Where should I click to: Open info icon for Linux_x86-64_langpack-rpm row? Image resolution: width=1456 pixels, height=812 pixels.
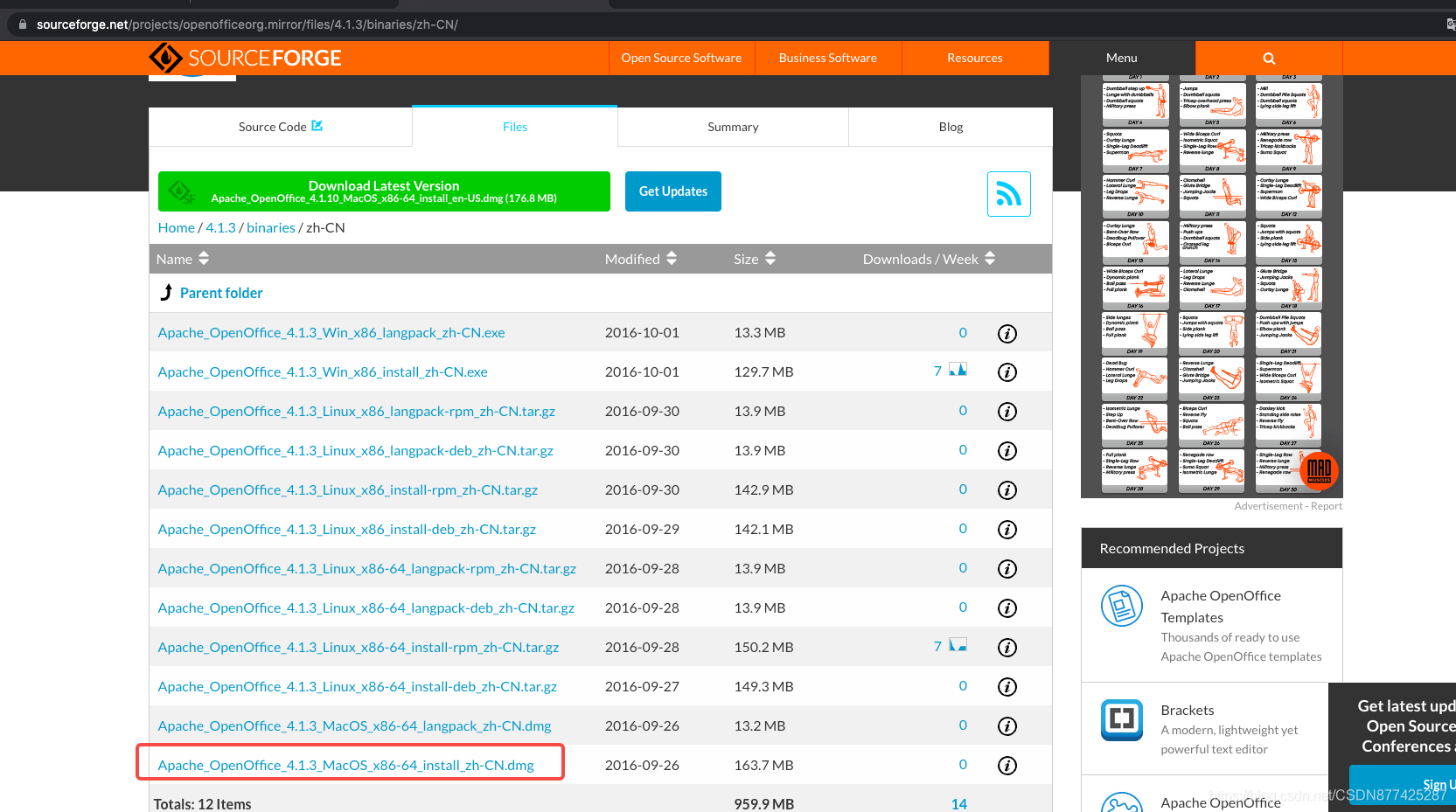tap(1007, 569)
